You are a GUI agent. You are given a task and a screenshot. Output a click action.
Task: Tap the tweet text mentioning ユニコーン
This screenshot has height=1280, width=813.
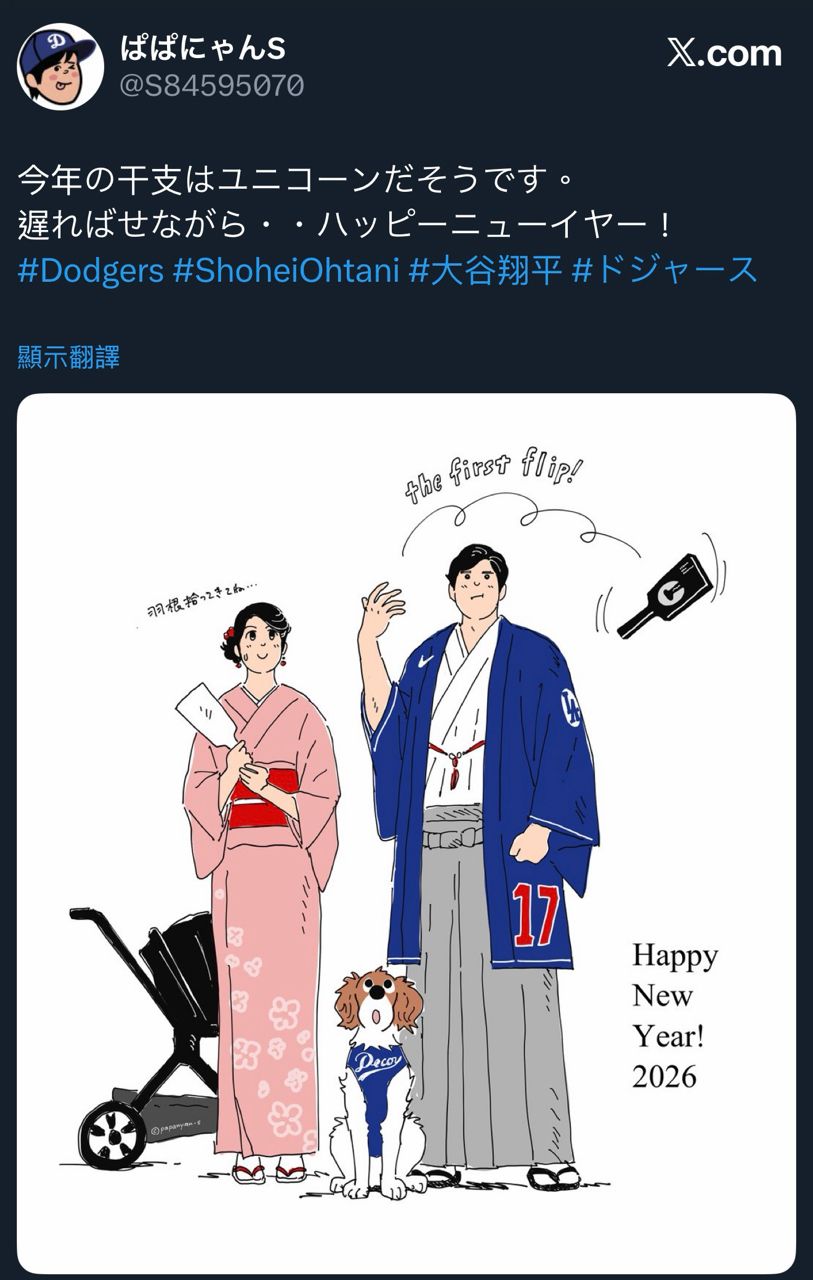[296, 182]
